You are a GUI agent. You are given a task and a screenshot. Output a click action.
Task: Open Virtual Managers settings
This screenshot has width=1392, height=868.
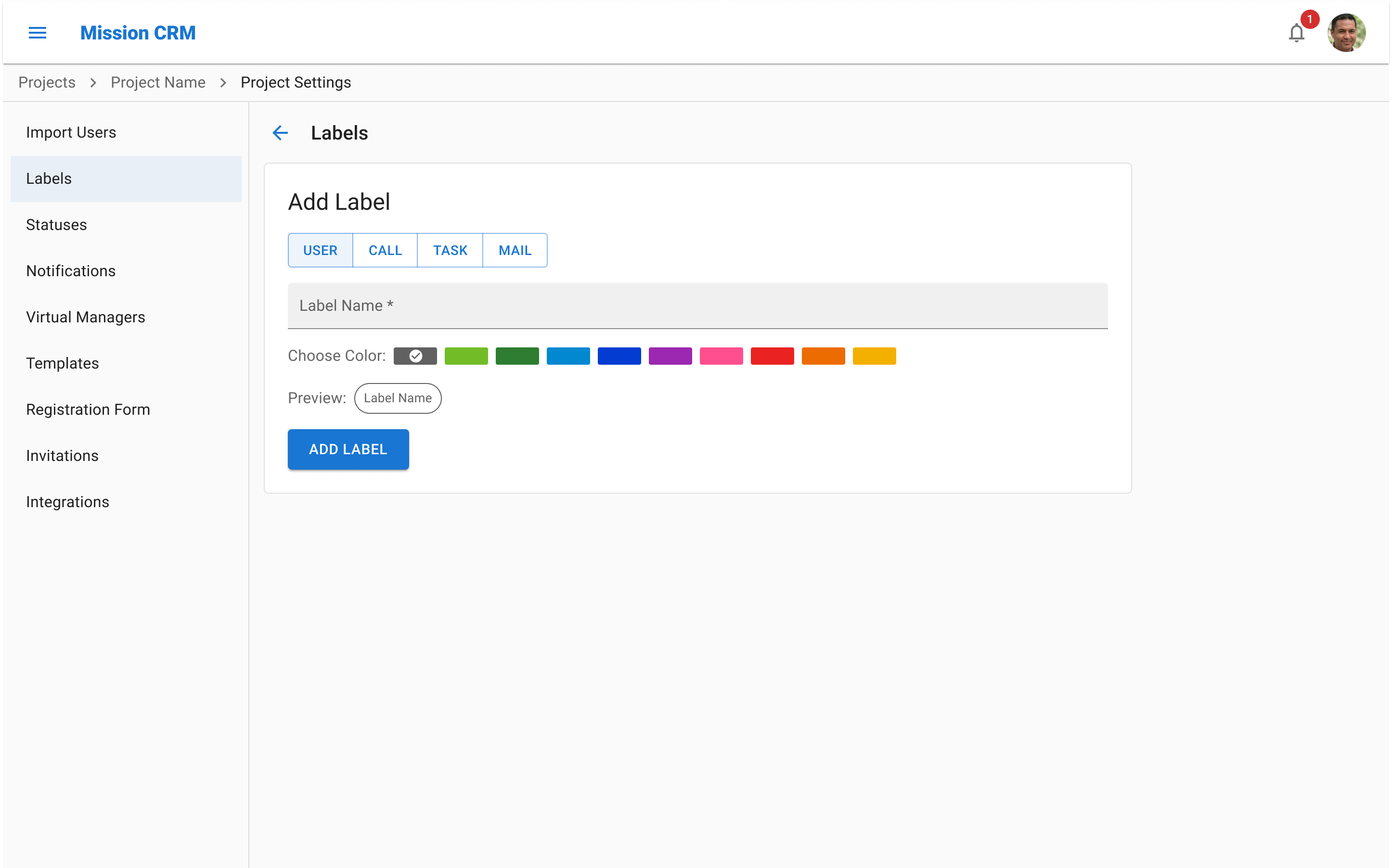[126, 318]
